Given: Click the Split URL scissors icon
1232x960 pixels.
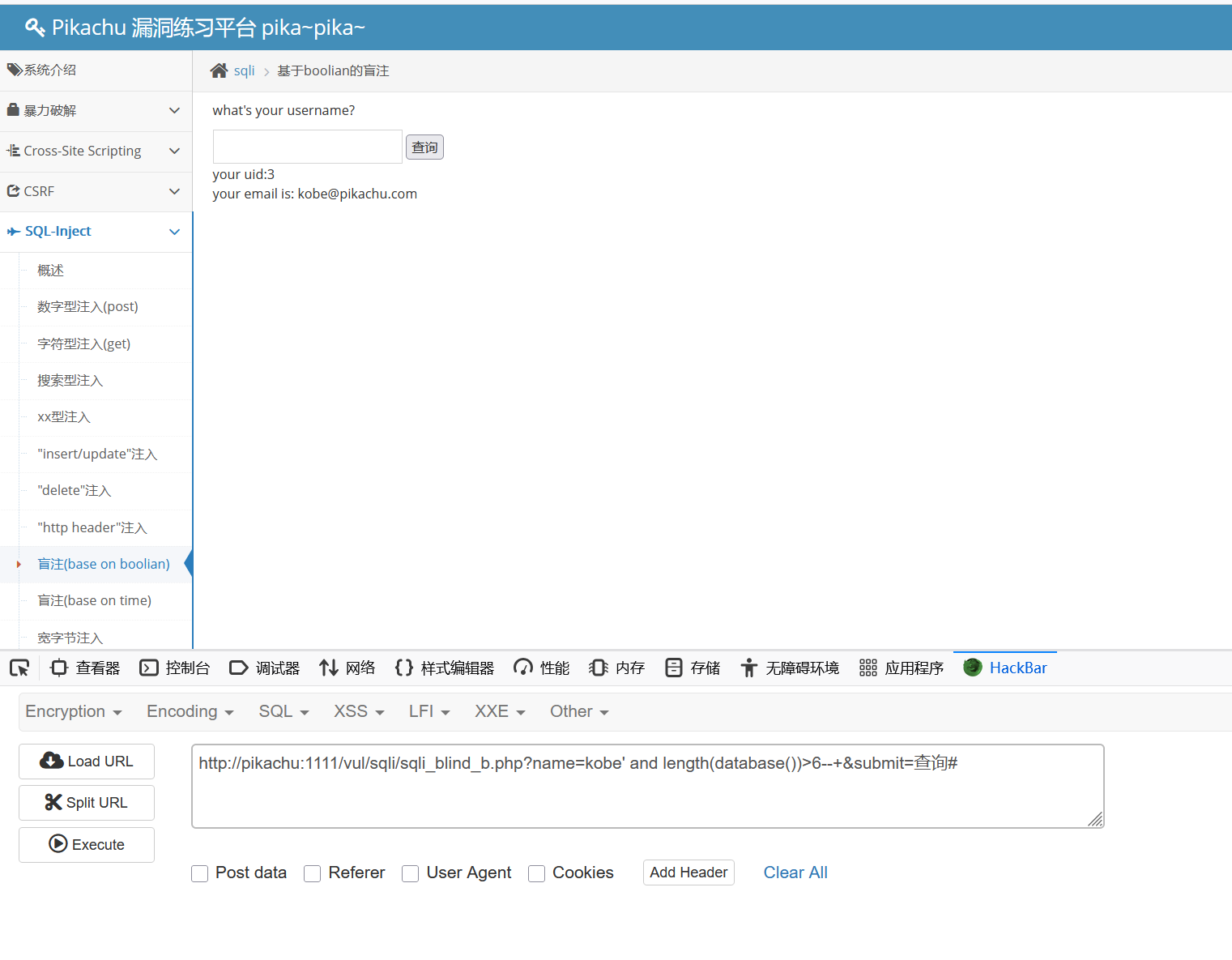Looking at the screenshot, I should tap(53, 802).
